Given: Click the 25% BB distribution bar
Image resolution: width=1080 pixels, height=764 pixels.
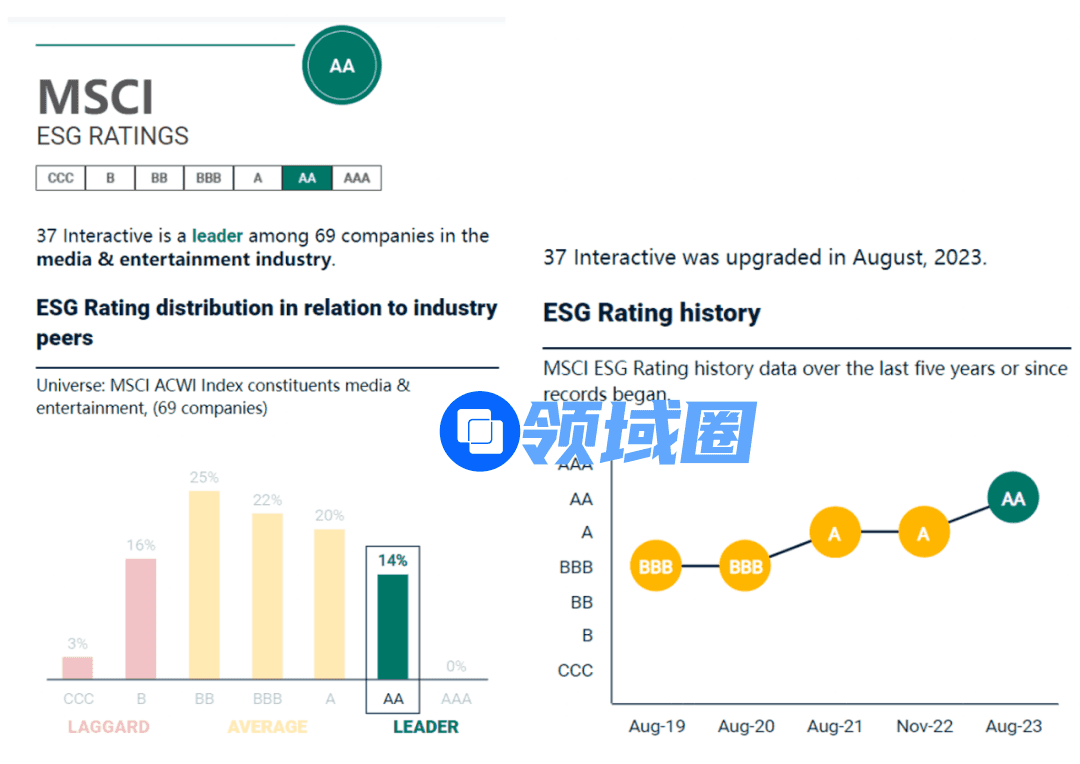Looking at the screenshot, I should (x=204, y=585).
